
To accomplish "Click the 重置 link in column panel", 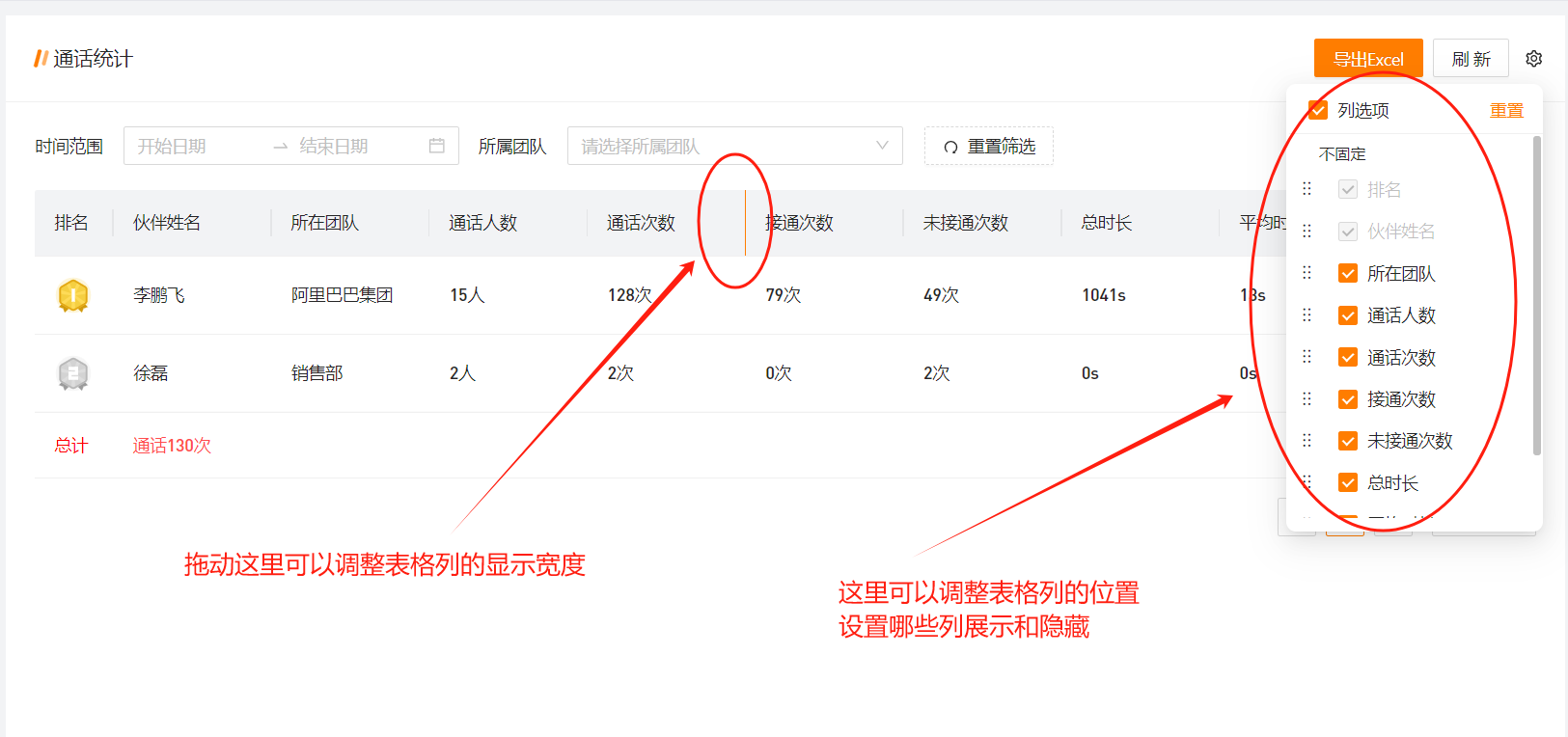I will (1506, 110).
